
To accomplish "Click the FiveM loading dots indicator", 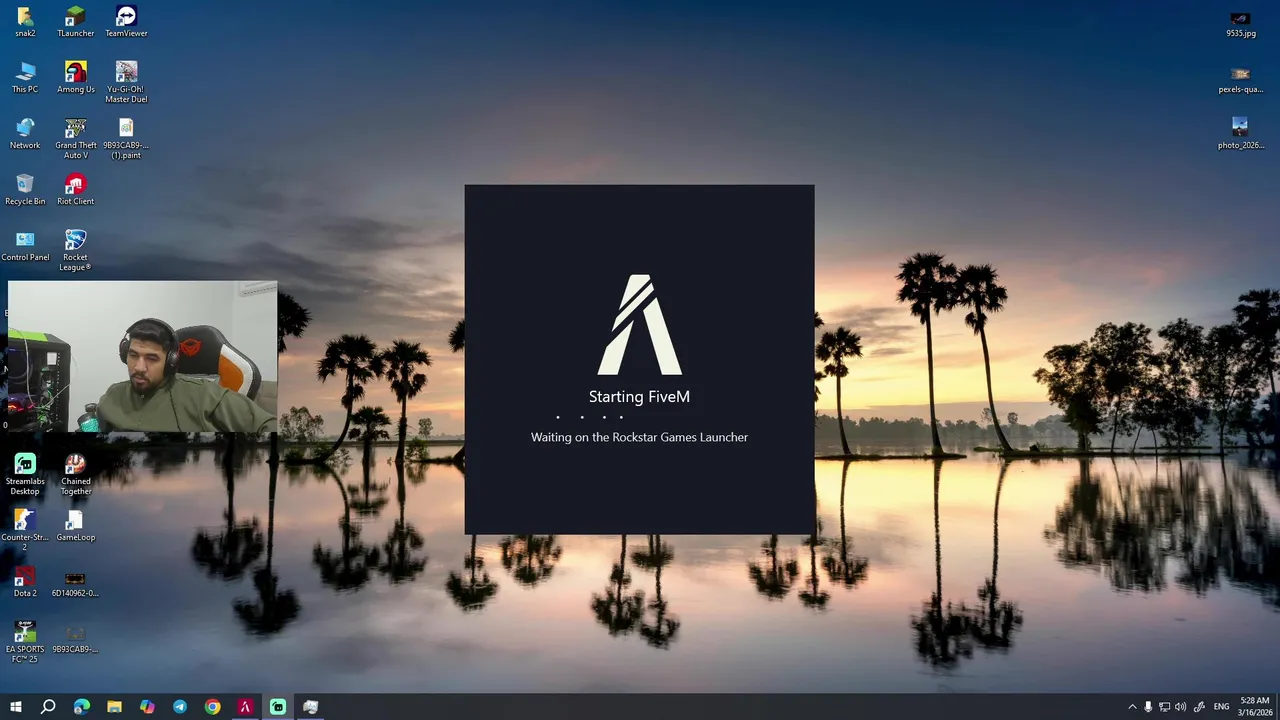I will click(590, 417).
